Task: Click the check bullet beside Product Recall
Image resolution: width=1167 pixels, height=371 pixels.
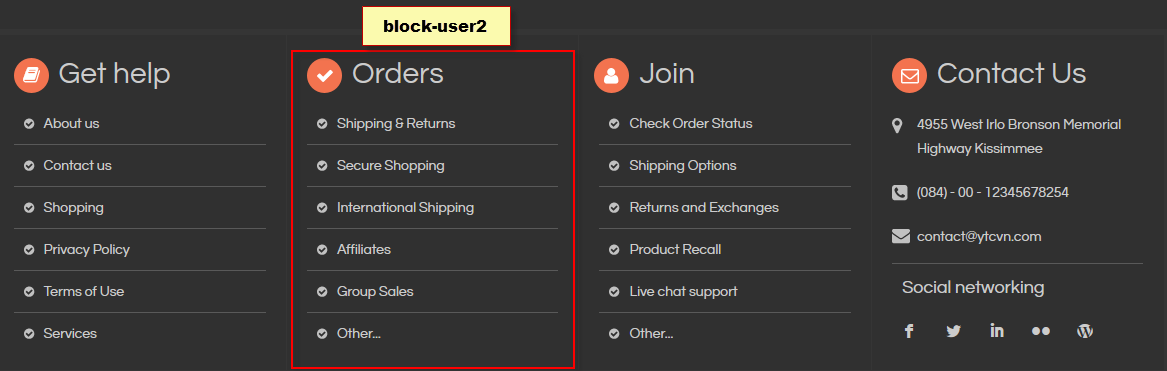Action: click(614, 250)
